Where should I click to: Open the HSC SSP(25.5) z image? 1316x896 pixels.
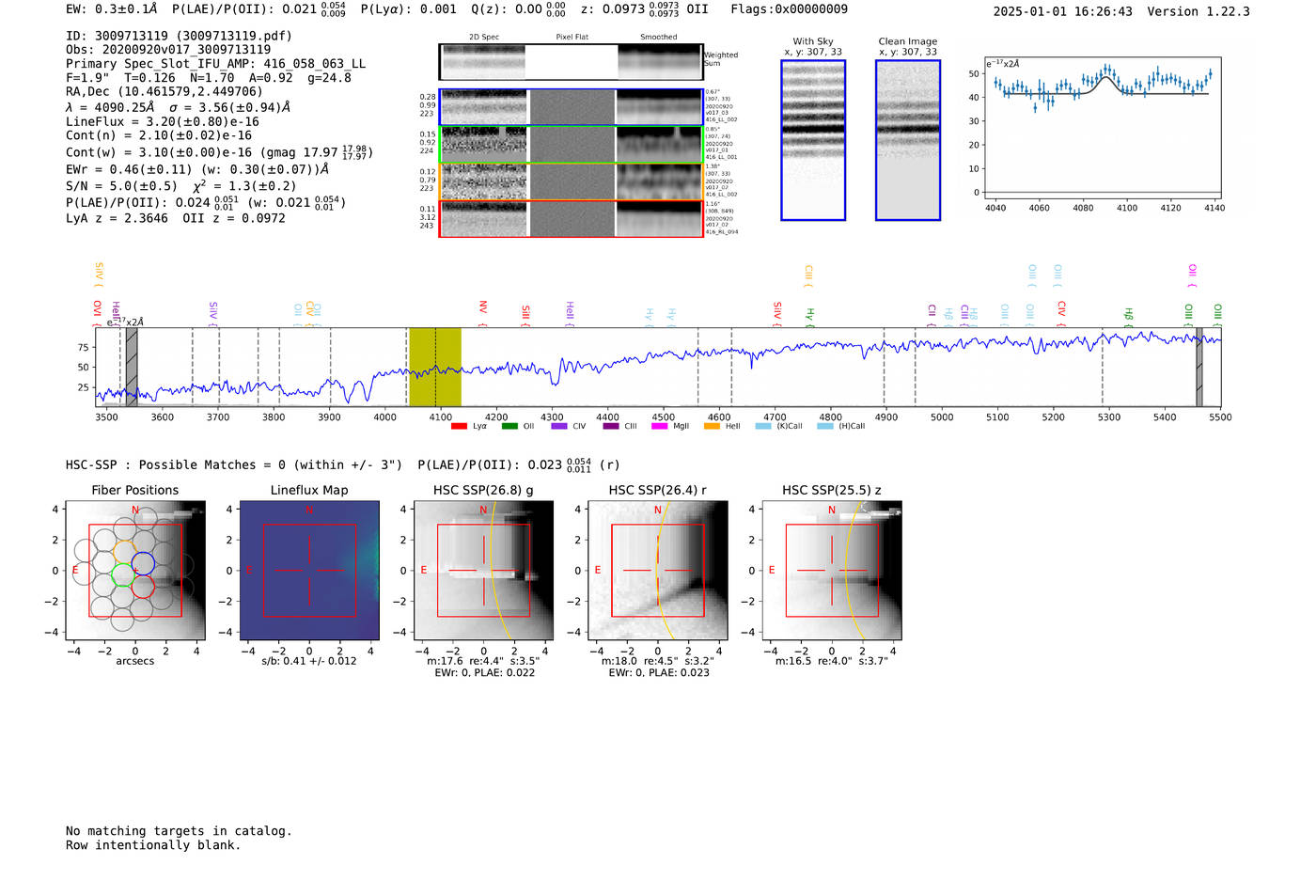(x=832, y=571)
